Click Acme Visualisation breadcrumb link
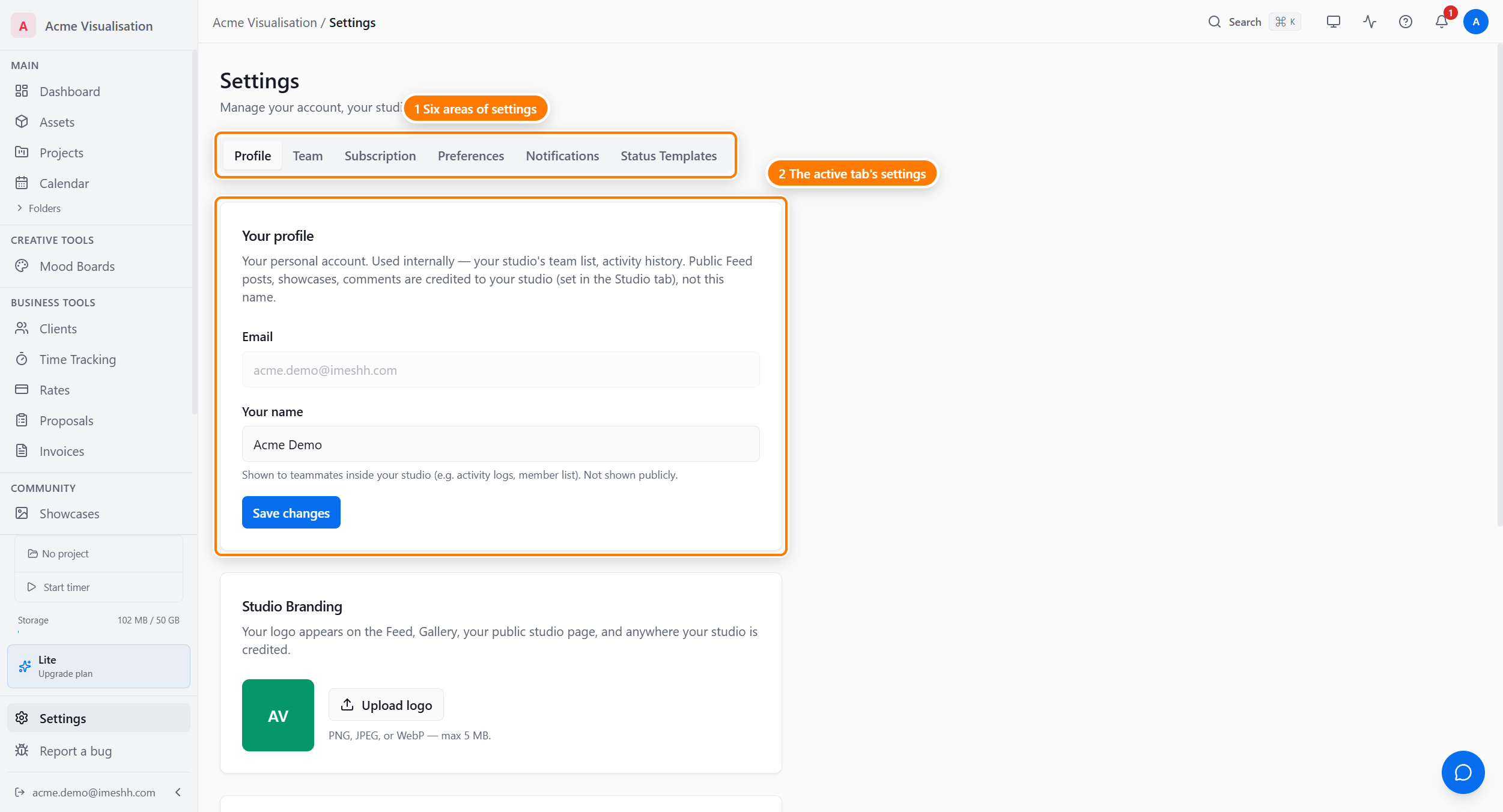The width and height of the screenshot is (1503, 812). point(264,22)
